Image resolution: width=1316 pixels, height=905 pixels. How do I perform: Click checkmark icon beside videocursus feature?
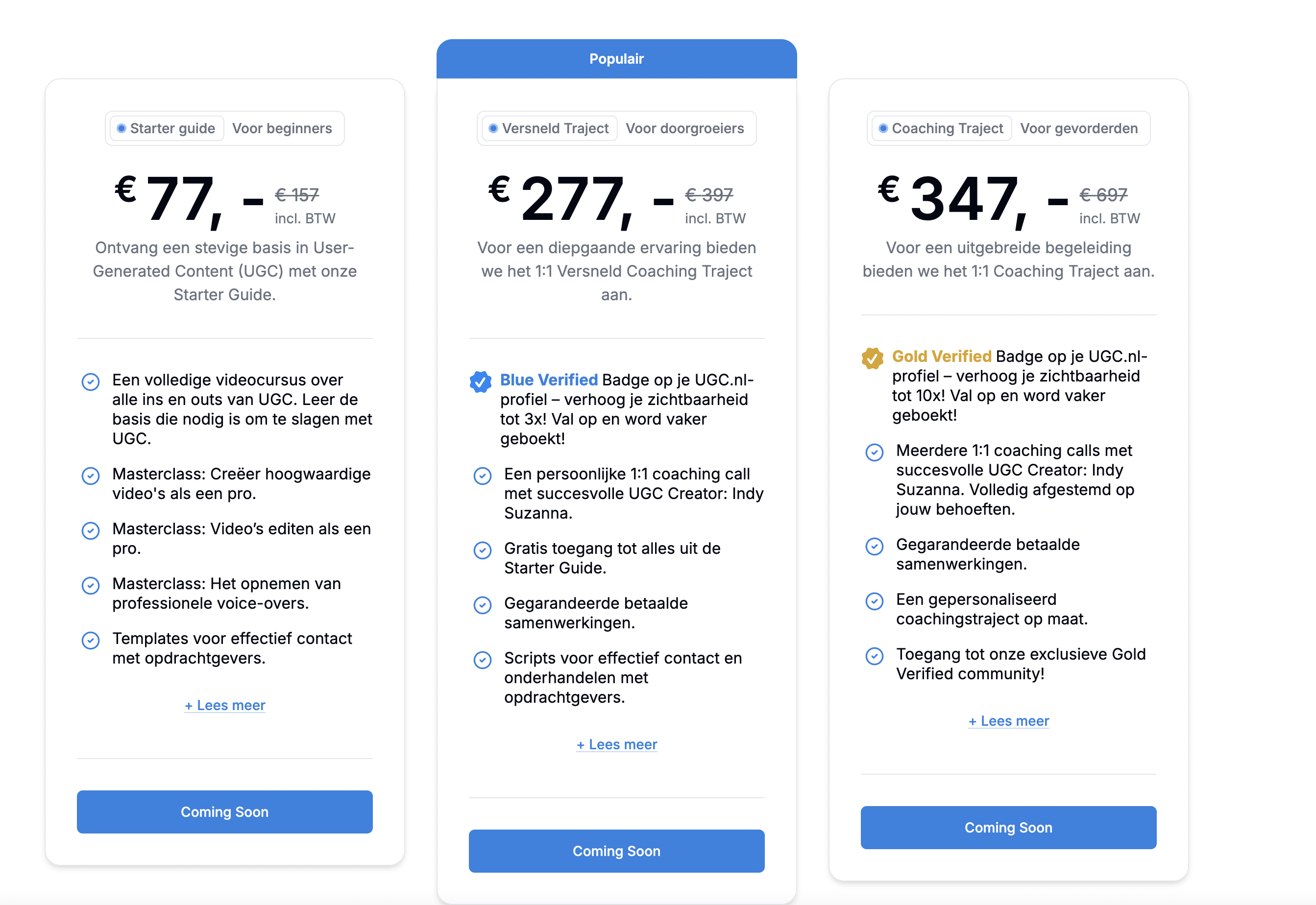90,381
